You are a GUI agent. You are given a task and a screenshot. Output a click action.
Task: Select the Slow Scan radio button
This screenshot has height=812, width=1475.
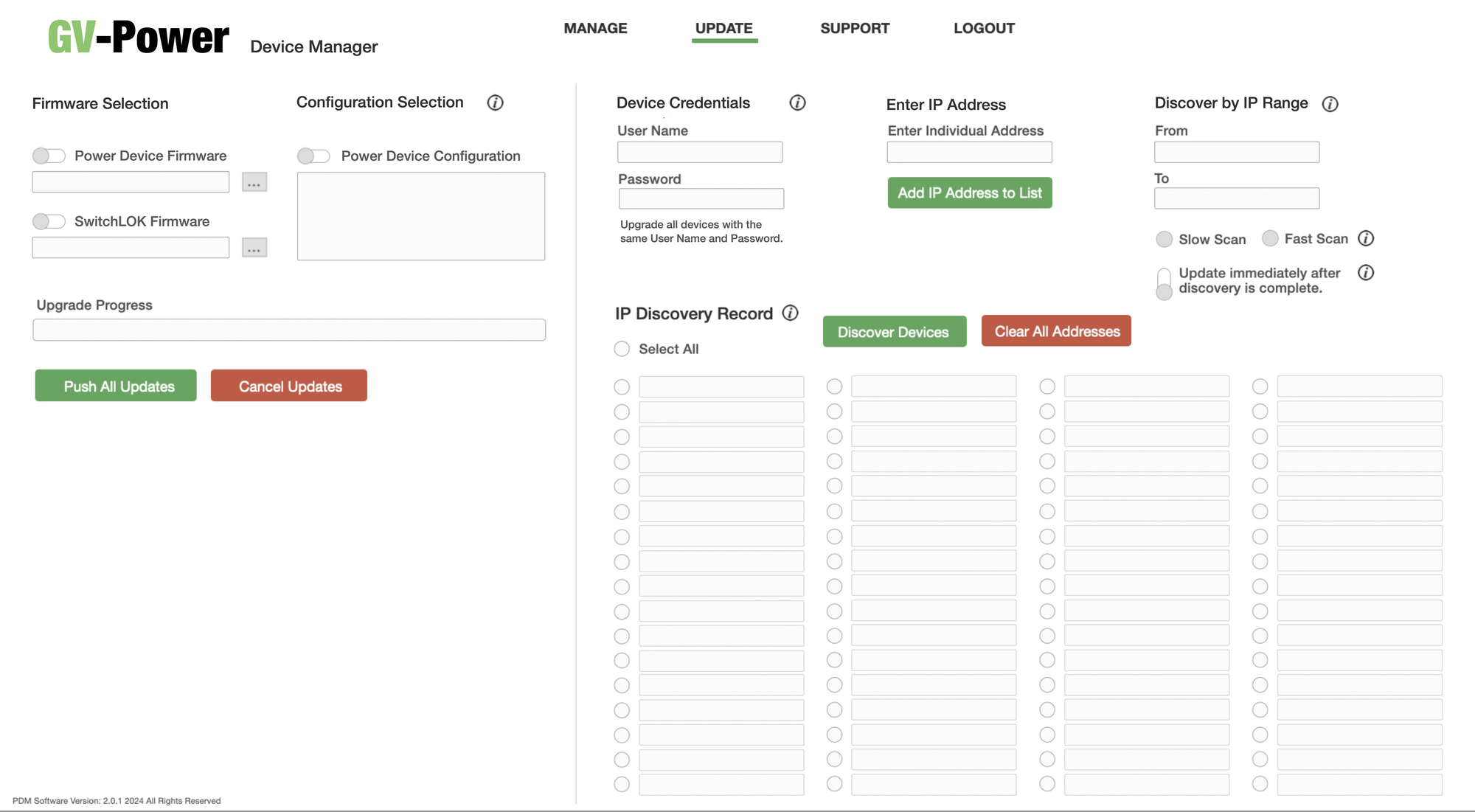pos(1164,239)
